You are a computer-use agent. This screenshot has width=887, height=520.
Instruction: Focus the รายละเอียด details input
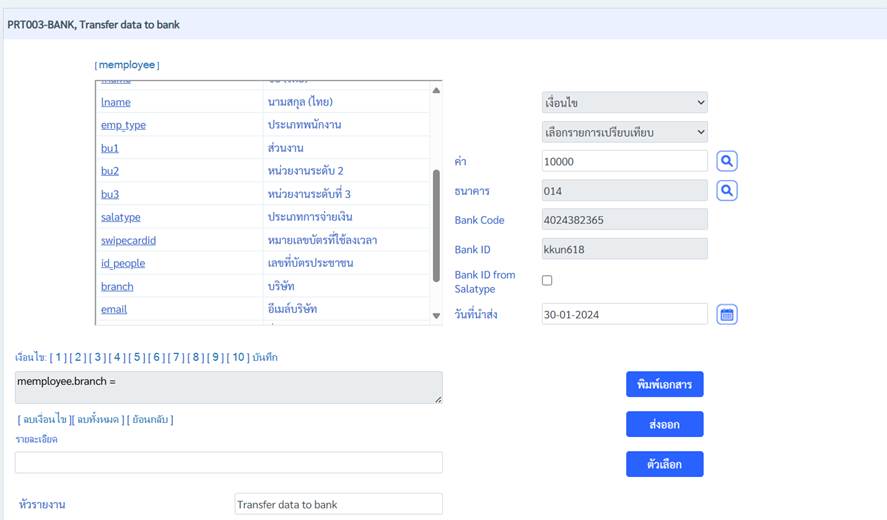(229, 462)
